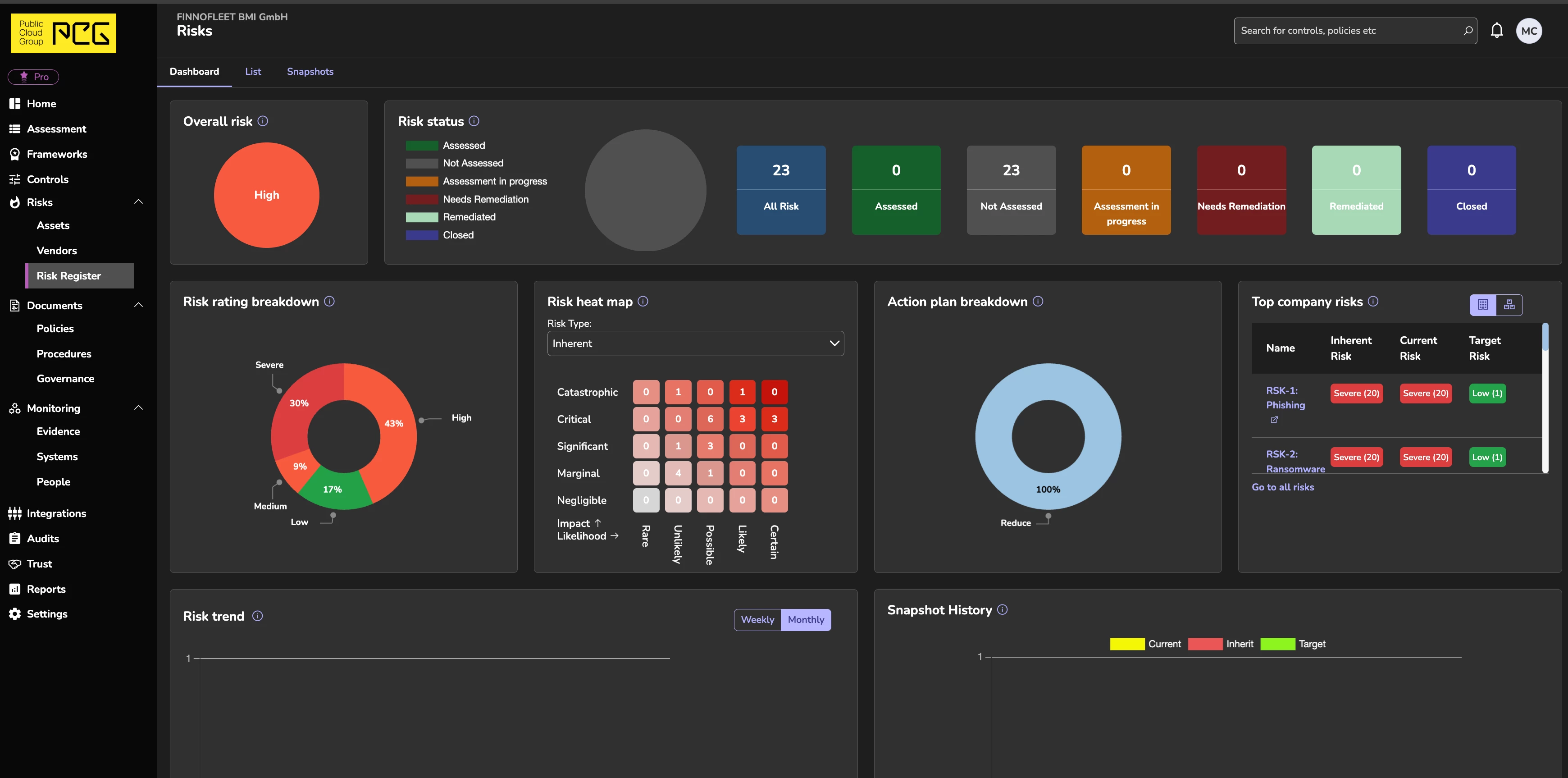Viewport: 1568px width, 778px height.
Task: Click the Risk heat map info icon
Action: (643, 302)
